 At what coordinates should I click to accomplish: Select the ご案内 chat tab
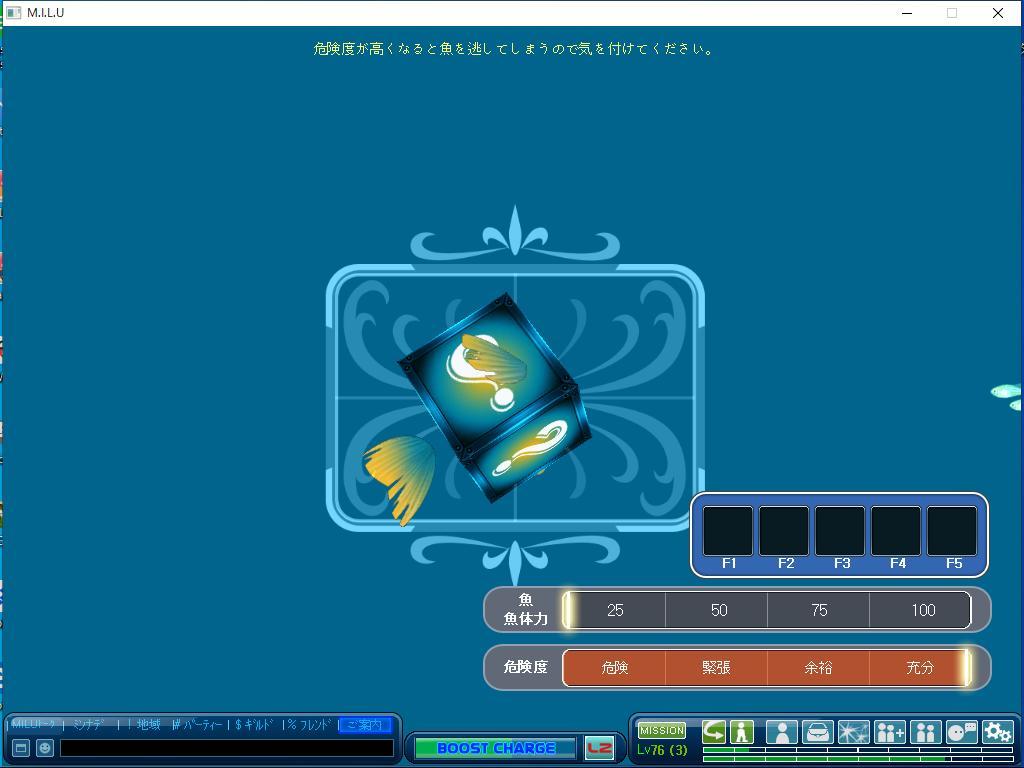[x=364, y=725]
